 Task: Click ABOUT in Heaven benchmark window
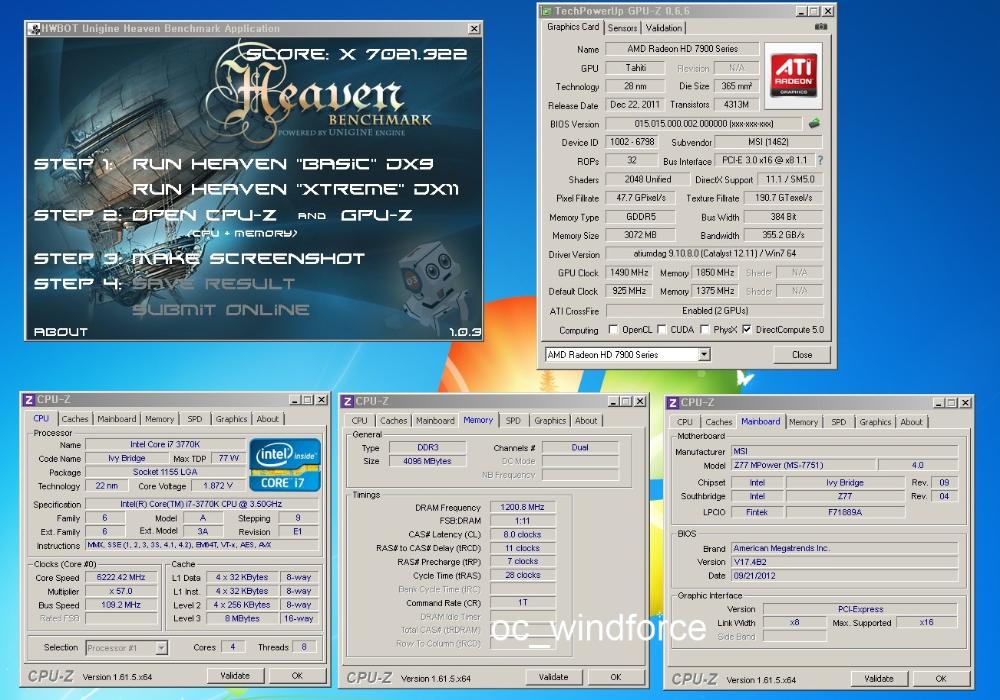point(61,332)
